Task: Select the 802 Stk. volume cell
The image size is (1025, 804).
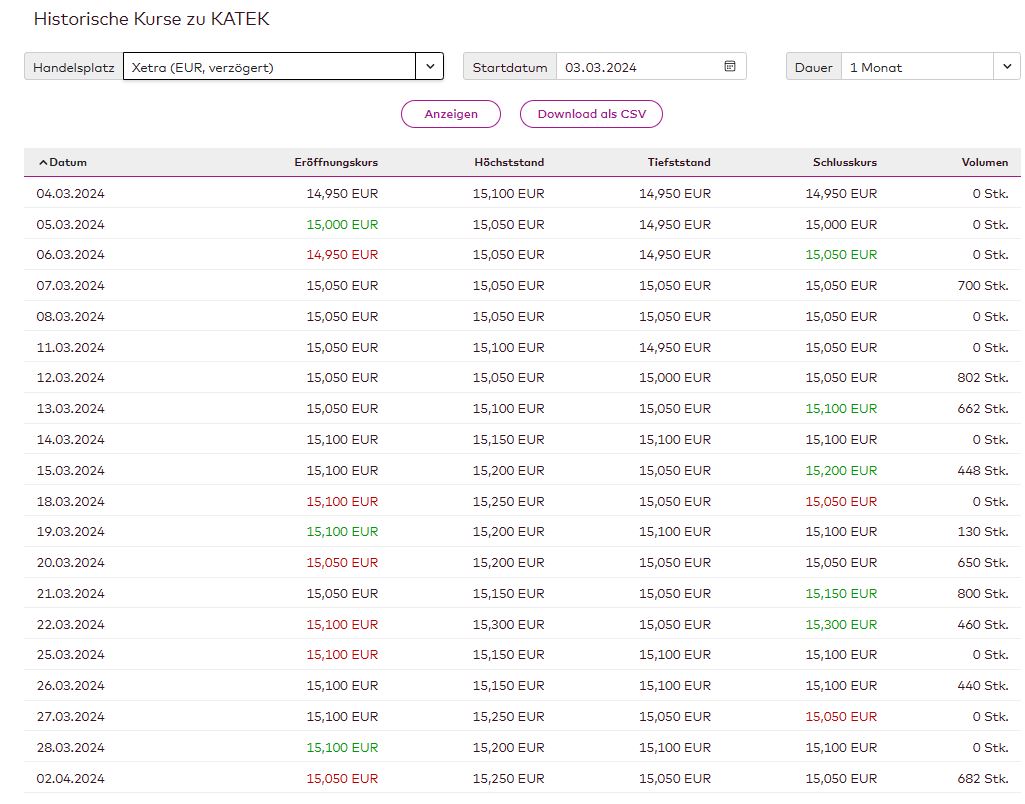Action: point(982,378)
